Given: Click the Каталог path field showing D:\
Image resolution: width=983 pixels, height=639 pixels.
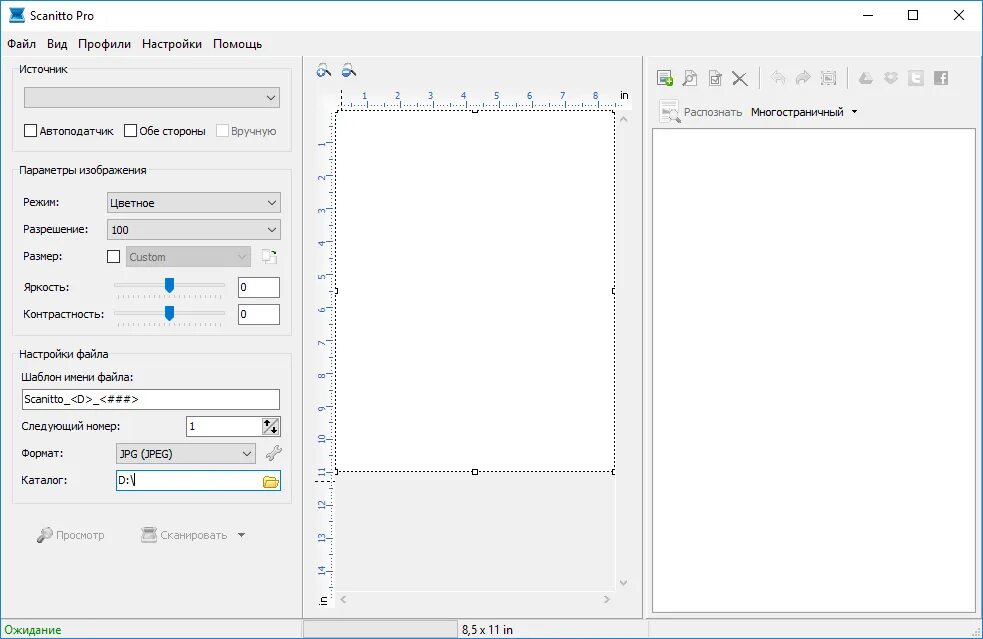Looking at the screenshot, I should (x=189, y=481).
